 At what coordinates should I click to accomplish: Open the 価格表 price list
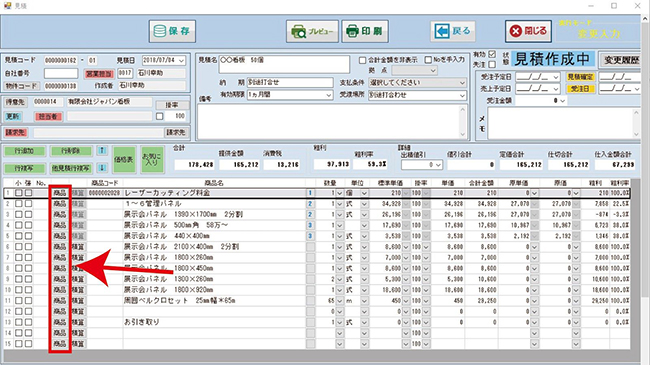[124, 159]
